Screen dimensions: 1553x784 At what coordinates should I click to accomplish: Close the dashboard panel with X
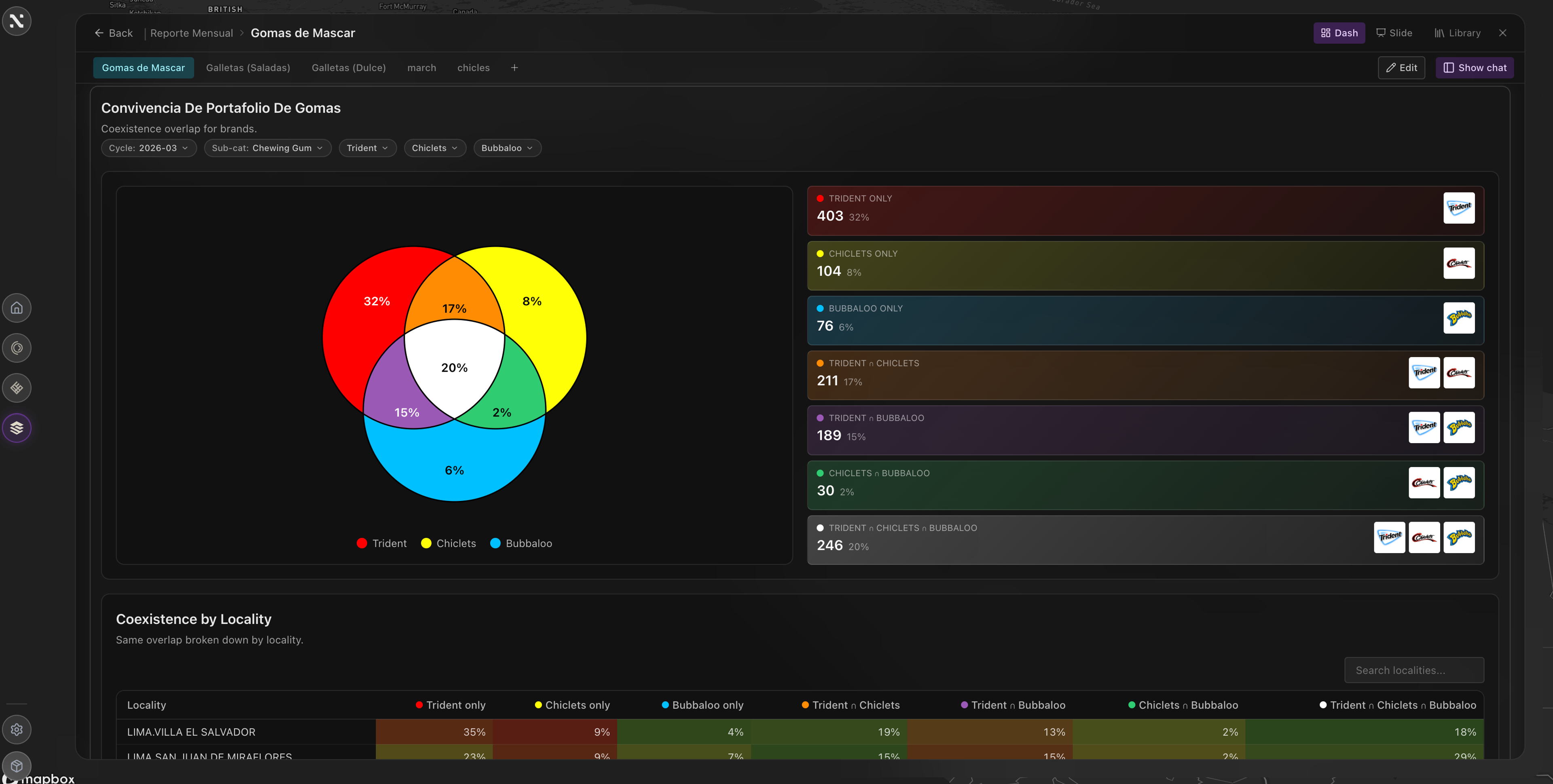pos(1502,33)
